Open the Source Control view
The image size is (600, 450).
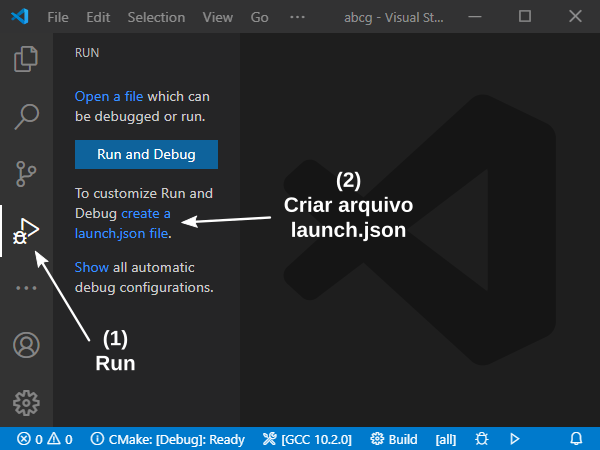(x=26, y=174)
